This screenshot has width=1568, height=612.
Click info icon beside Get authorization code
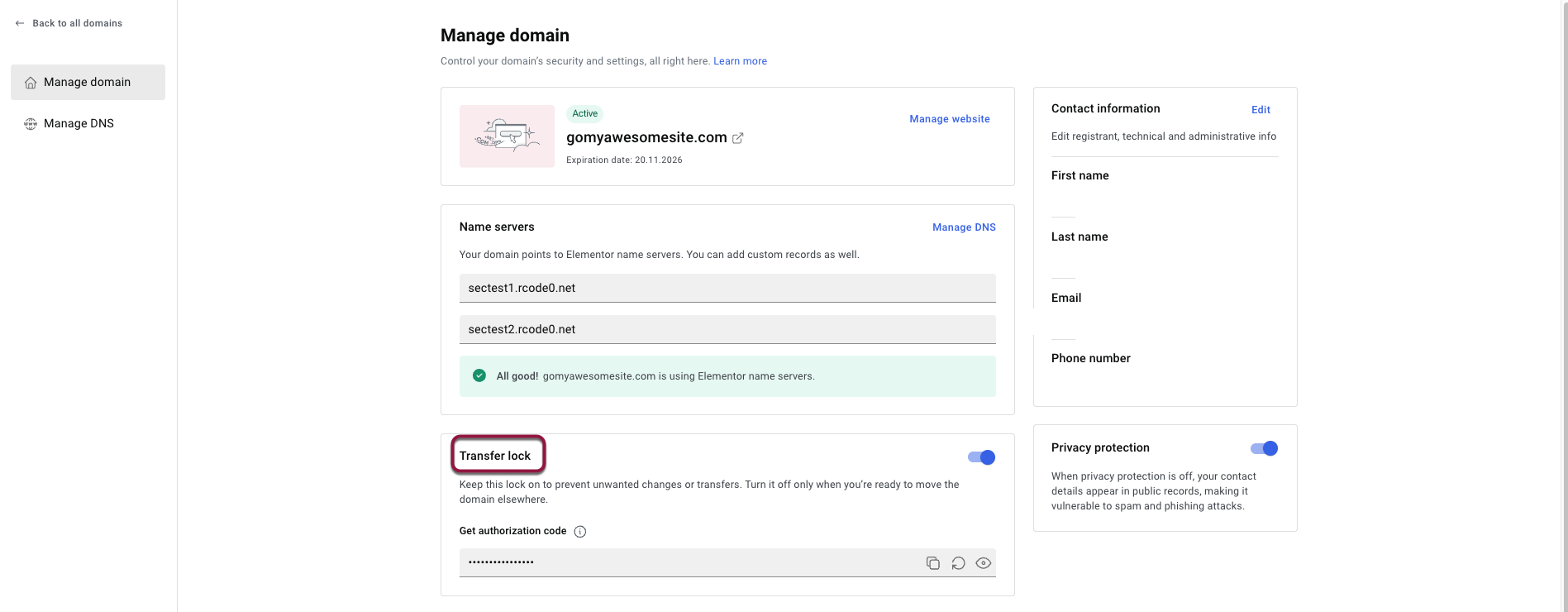(x=580, y=532)
